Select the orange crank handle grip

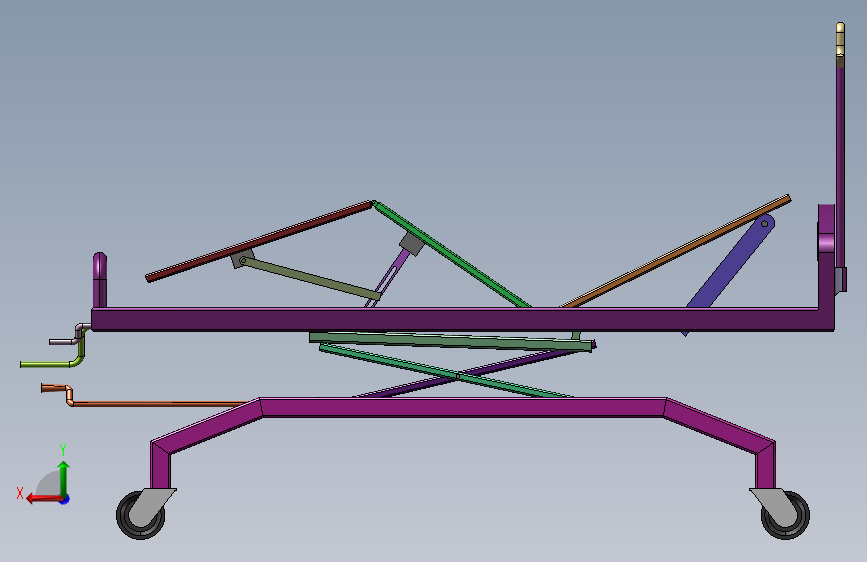[x=53, y=388]
